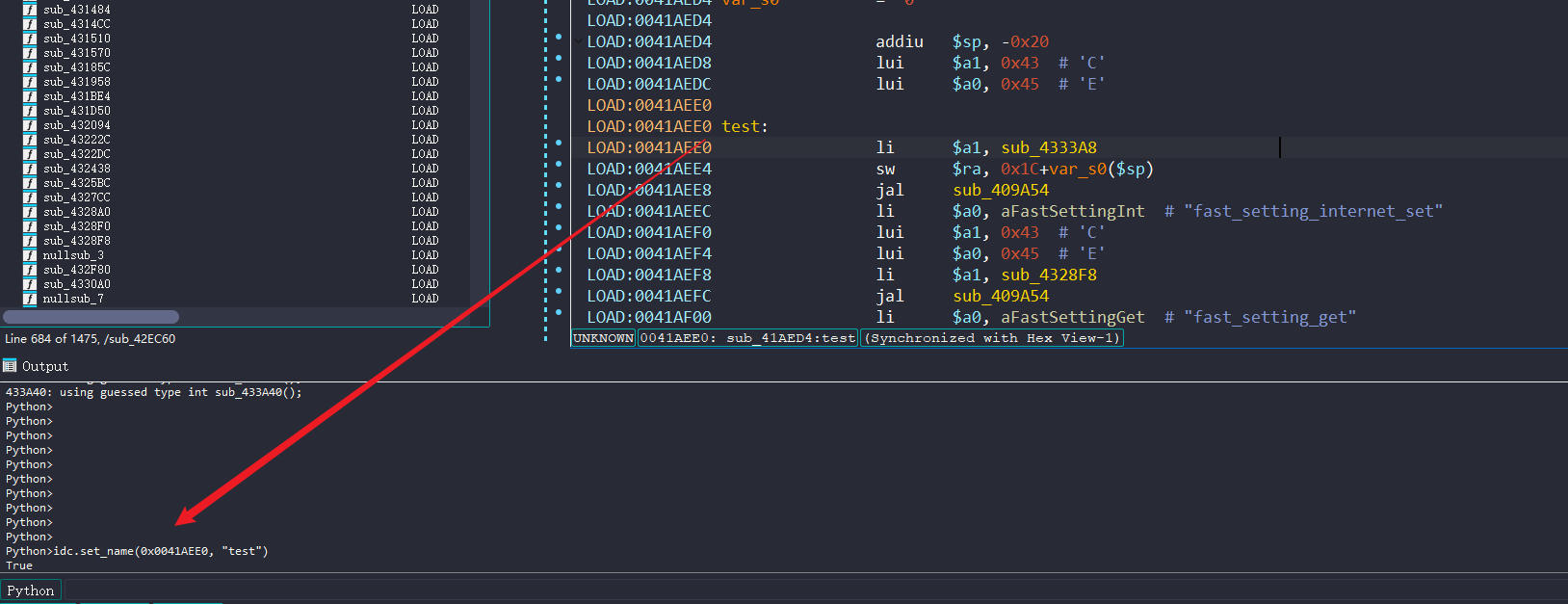Toggle breakpoint dot at LOAD:0041AEE4 line
Viewport: 1568px width, 604px height.
pyautogui.click(x=559, y=165)
